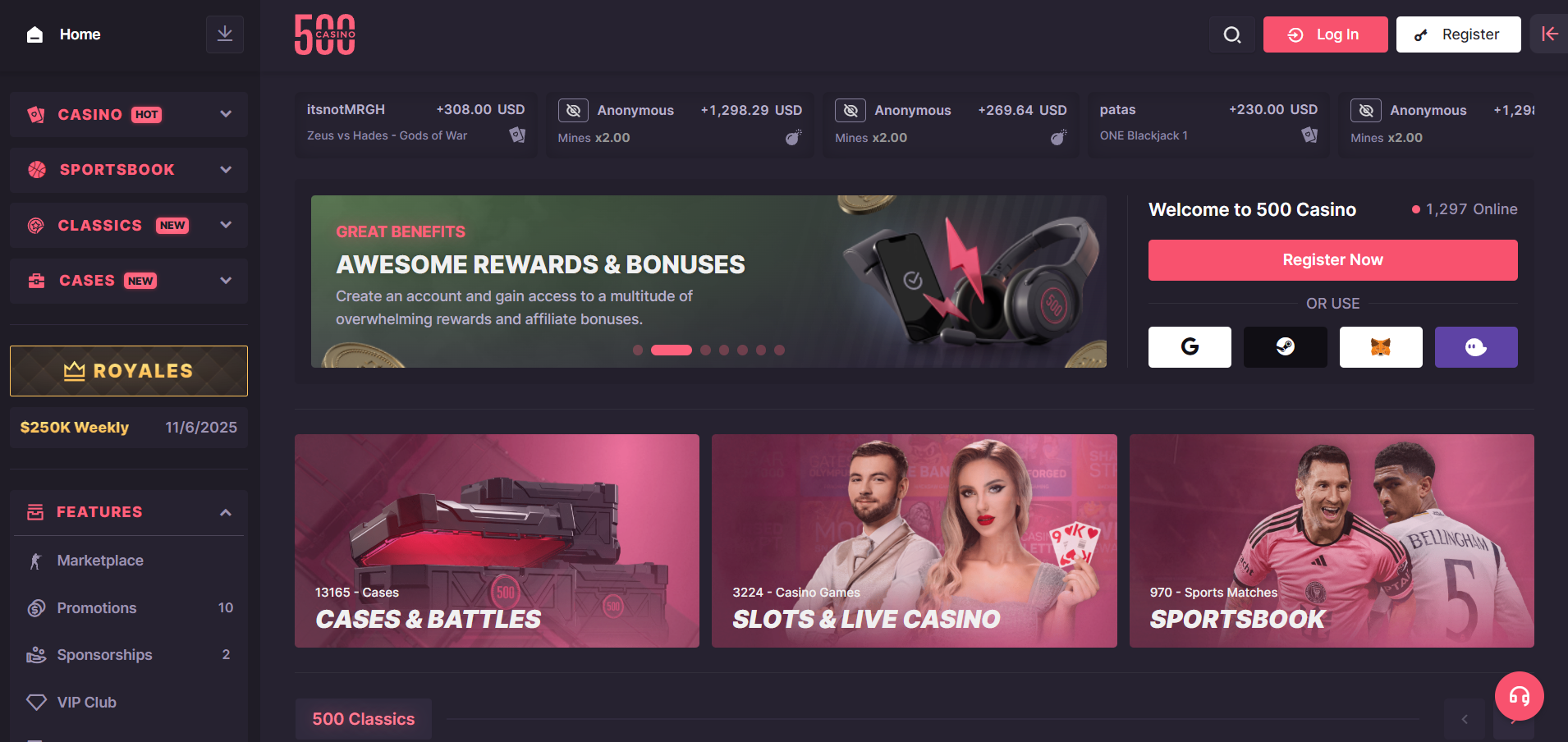
Task: Select the last banner carousel dot
Action: (780, 350)
